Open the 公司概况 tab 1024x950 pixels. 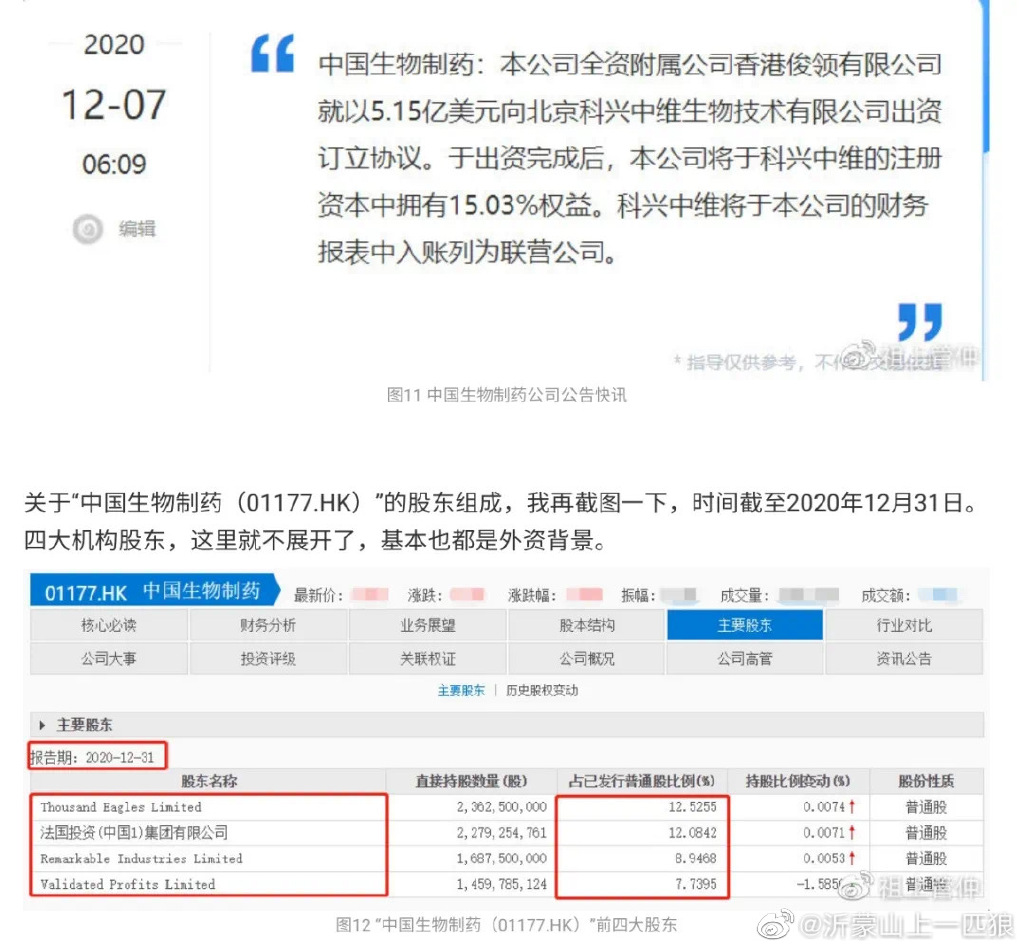click(586, 659)
